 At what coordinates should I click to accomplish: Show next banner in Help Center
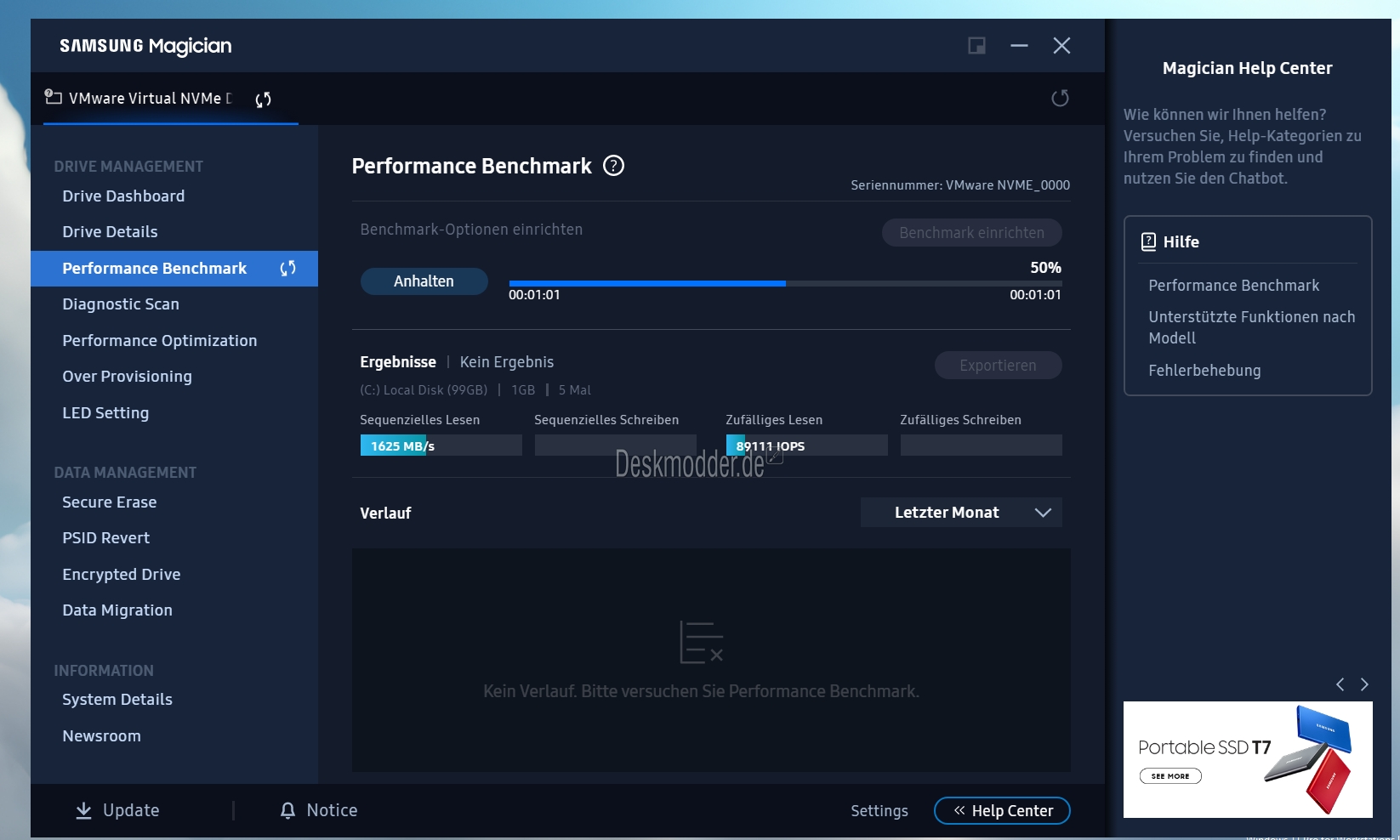(1364, 684)
